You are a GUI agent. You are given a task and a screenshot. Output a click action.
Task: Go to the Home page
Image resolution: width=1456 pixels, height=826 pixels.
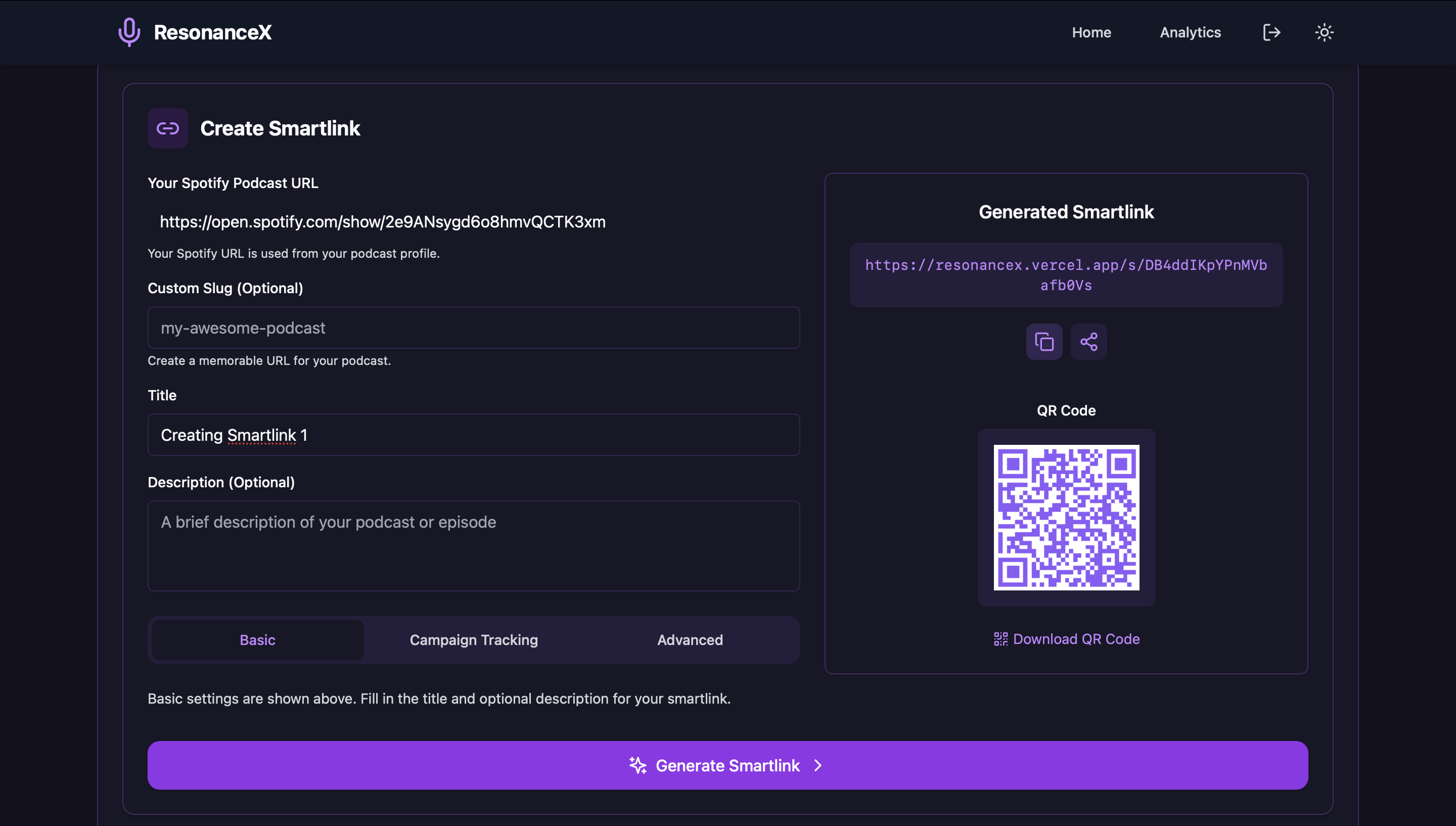(x=1091, y=32)
